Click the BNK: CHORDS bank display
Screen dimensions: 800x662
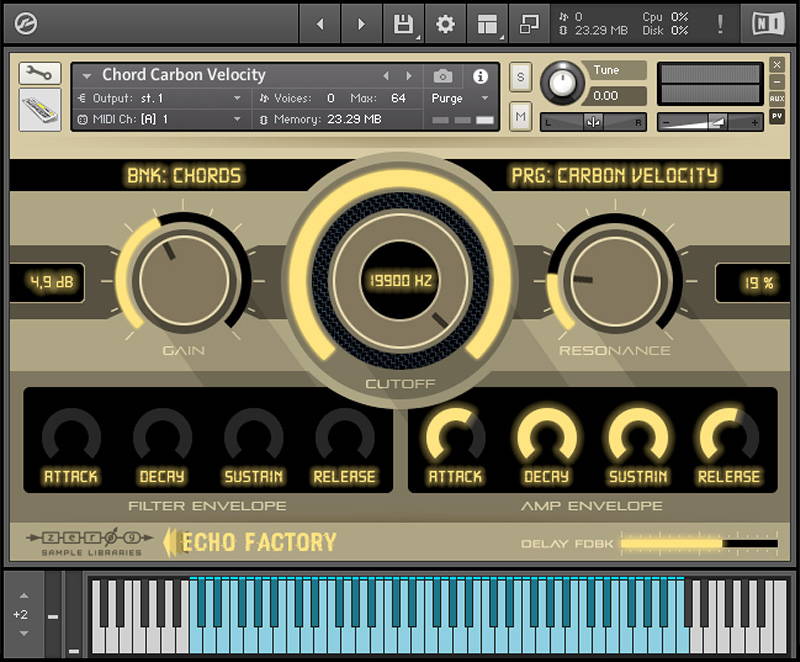(x=184, y=176)
